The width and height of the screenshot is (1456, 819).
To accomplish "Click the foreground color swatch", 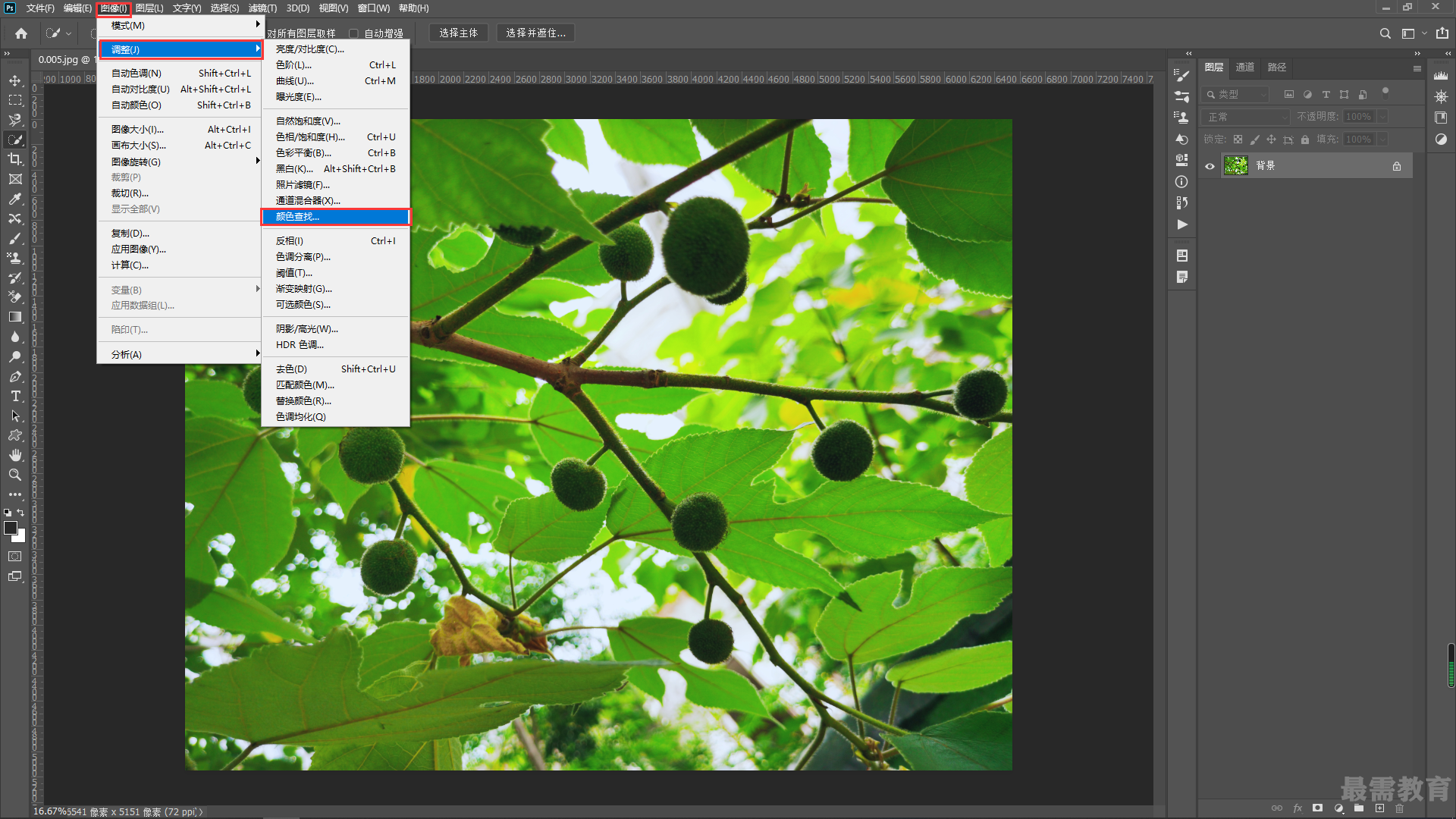I will pos(11,528).
